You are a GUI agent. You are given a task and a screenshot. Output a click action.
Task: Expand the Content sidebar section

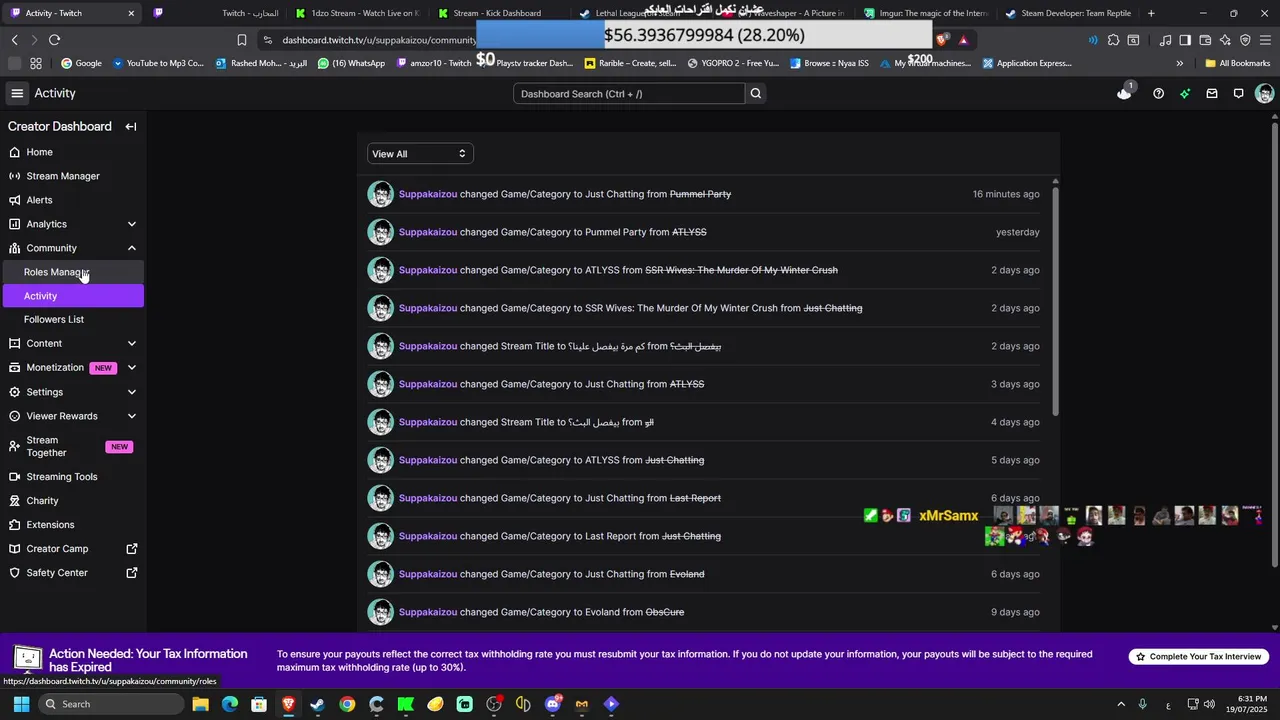coord(131,344)
